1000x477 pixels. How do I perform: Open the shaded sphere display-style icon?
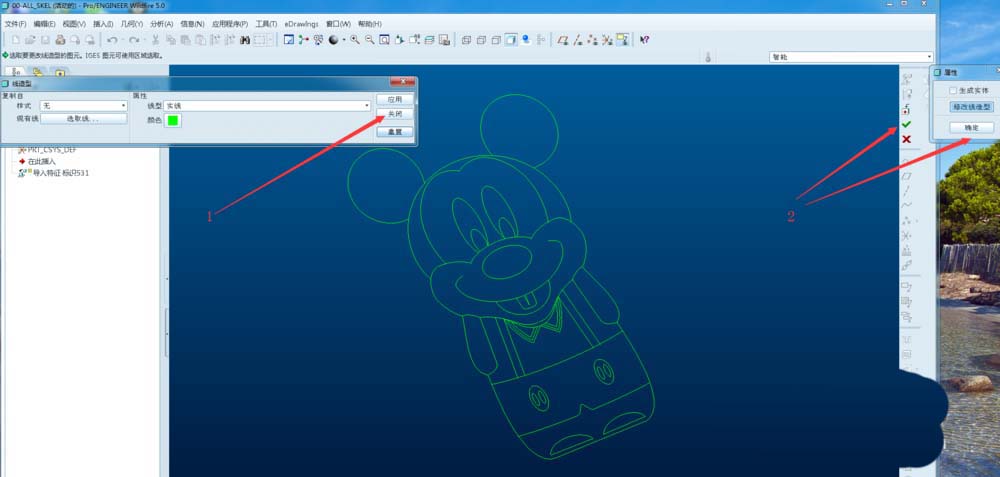333,40
